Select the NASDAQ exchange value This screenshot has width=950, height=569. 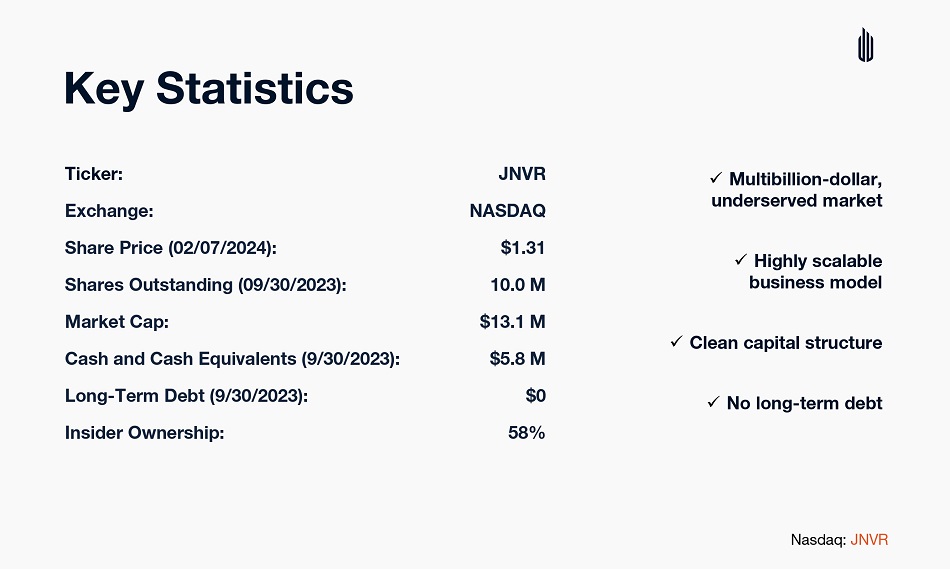pos(507,211)
